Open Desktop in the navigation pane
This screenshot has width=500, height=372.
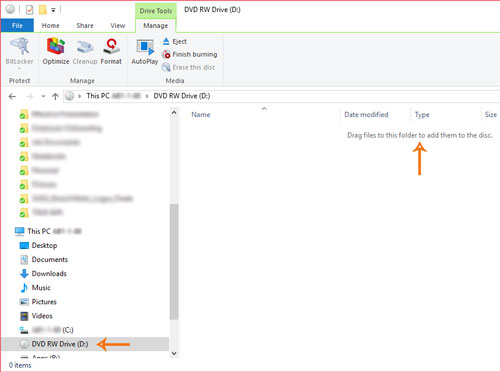(x=38, y=245)
